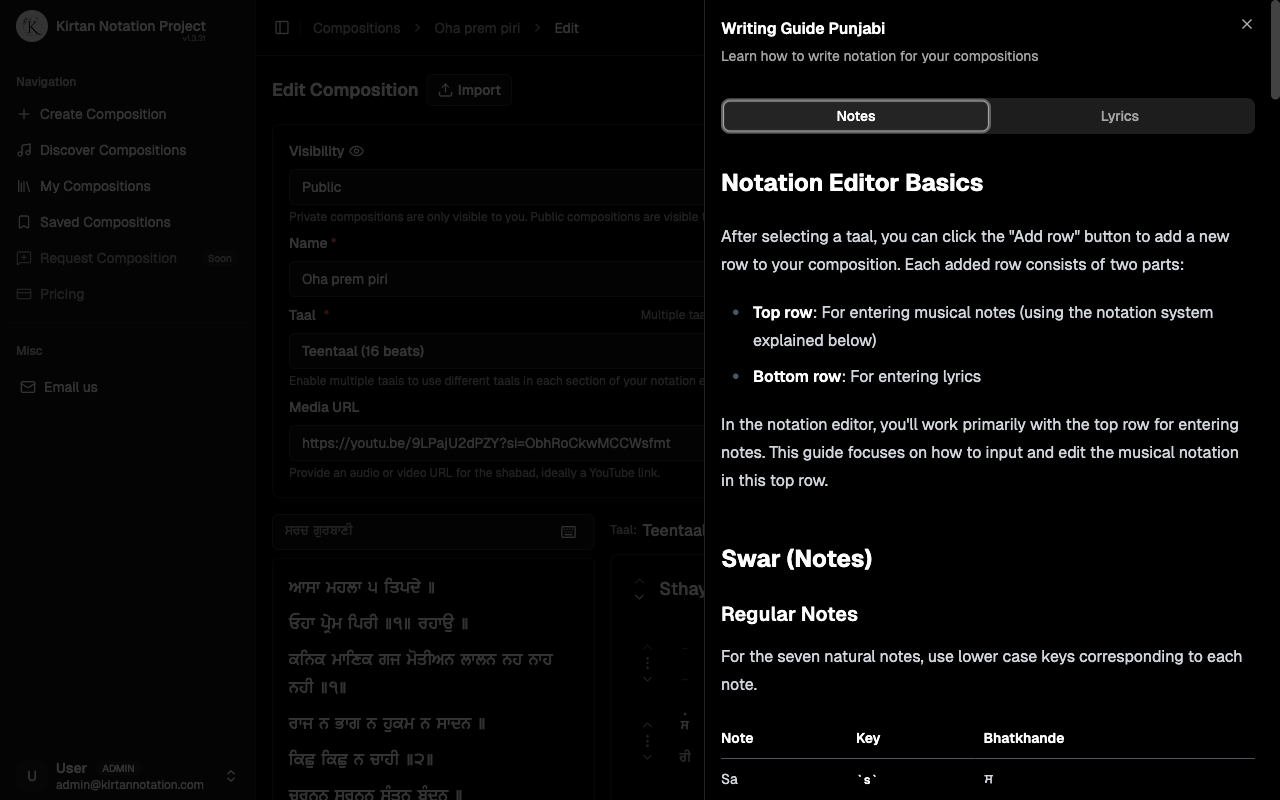Select the Notes tab
Image resolution: width=1280 pixels, height=800 pixels.
click(x=856, y=116)
